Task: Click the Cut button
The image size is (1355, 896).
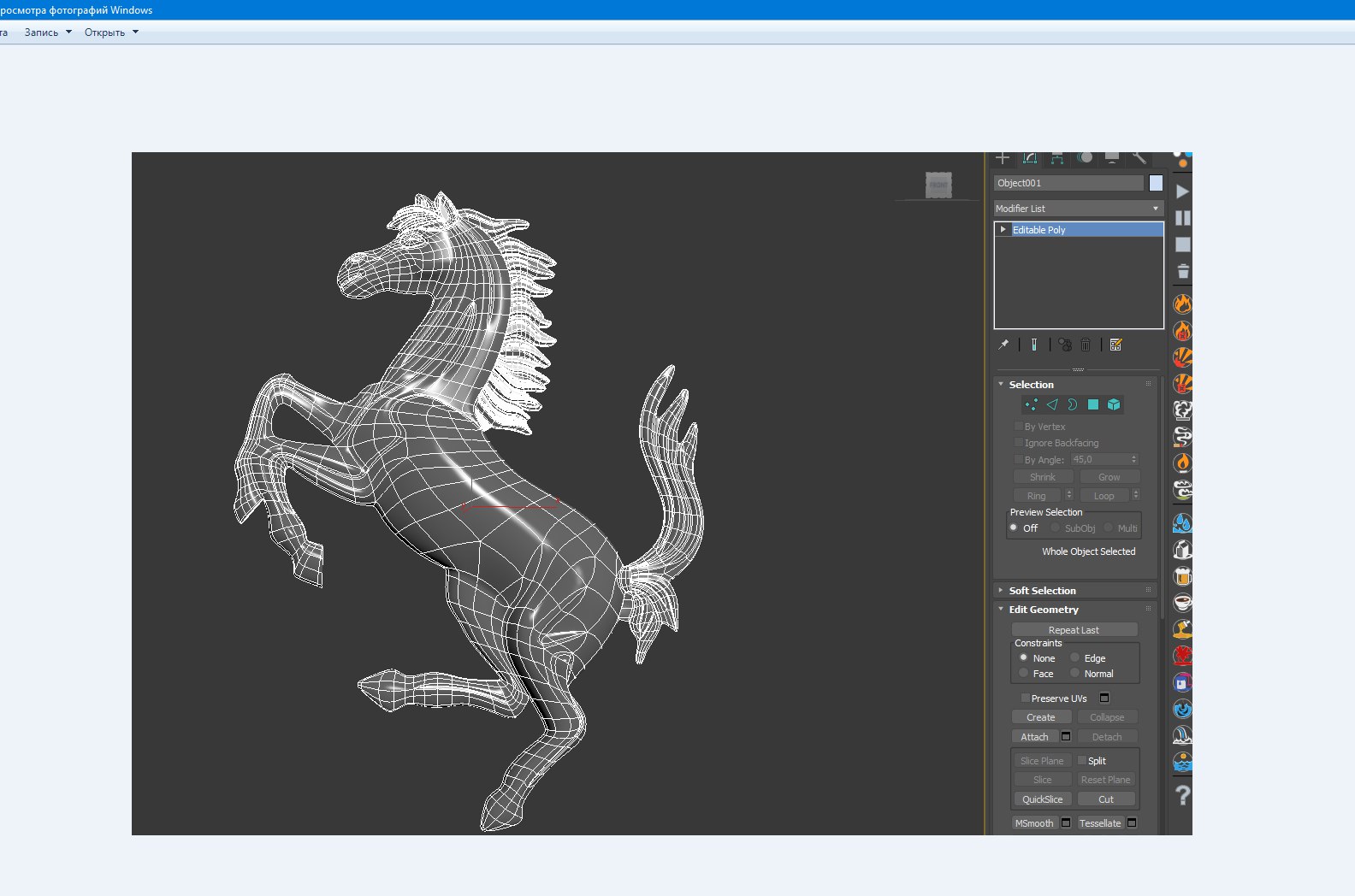Action: [x=1106, y=799]
